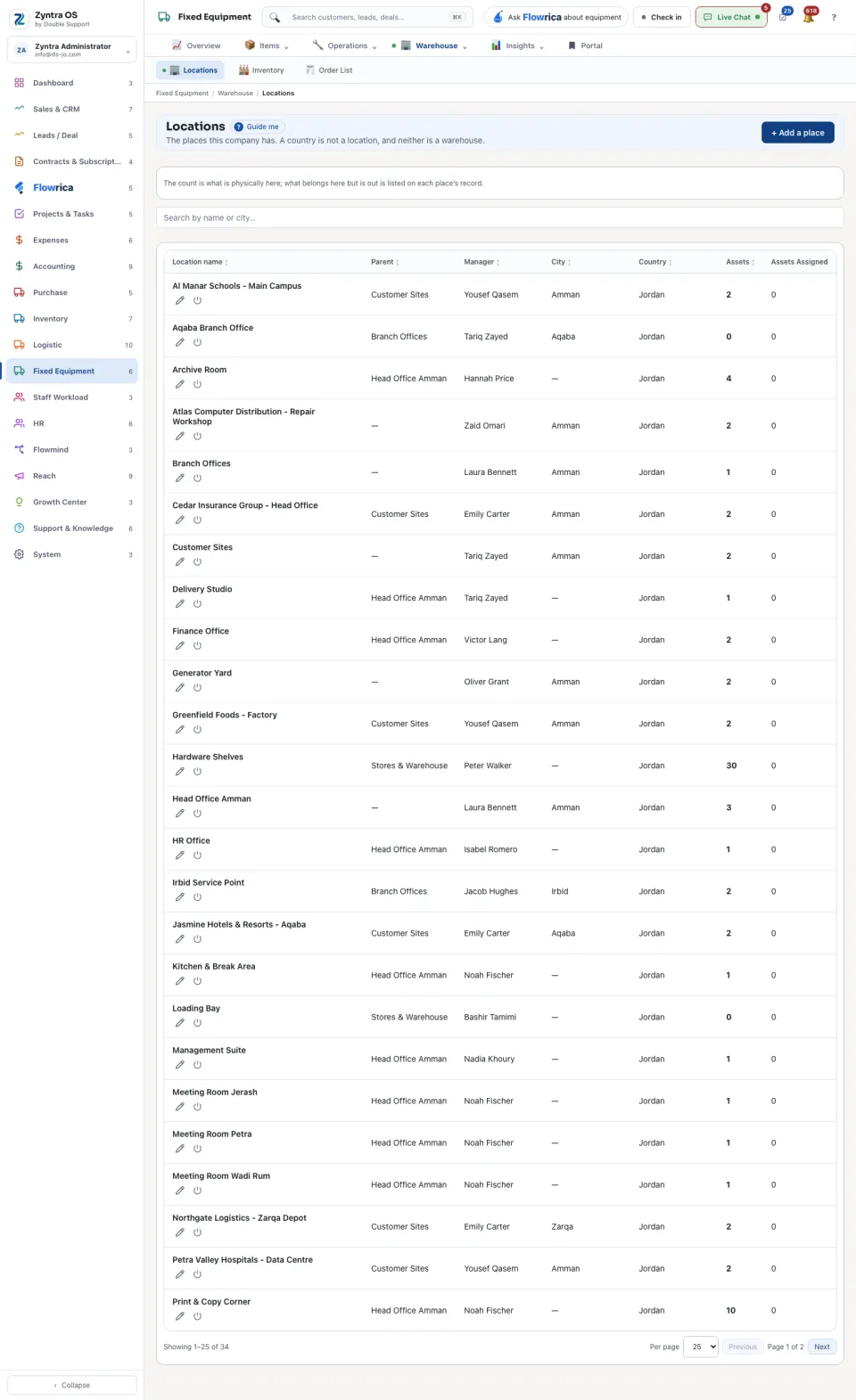Switch to the Overview tab
856x1400 pixels.
click(196, 45)
